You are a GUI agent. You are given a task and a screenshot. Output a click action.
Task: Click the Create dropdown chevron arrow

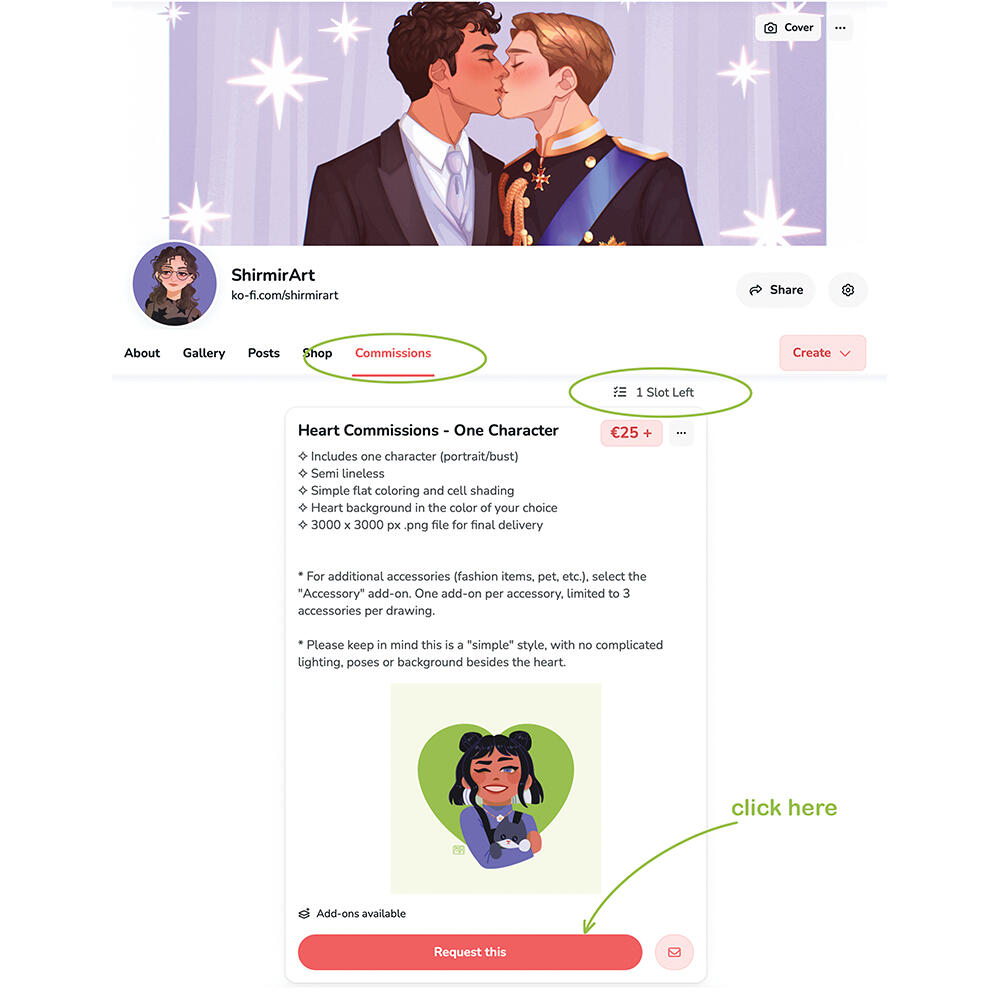(x=846, y=353)
